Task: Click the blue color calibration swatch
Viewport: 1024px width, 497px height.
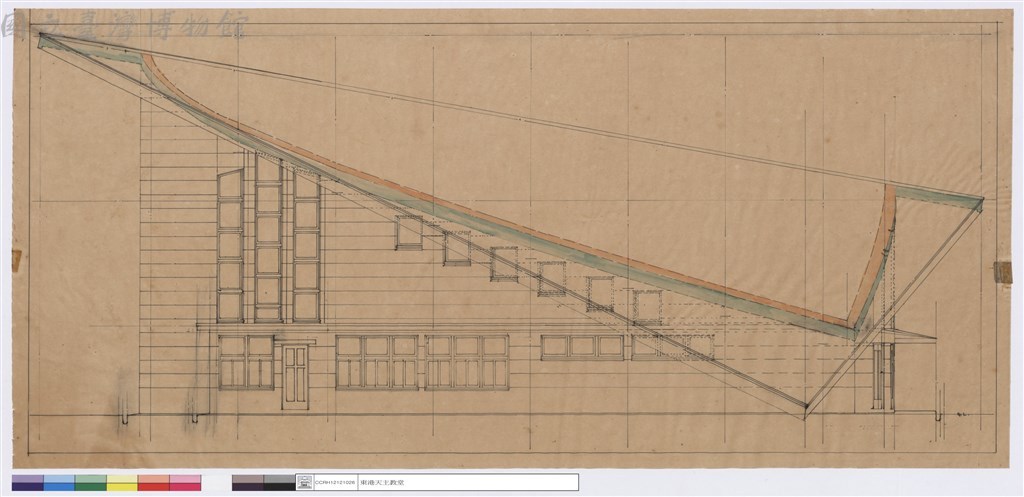Action: tap(59, 483)
